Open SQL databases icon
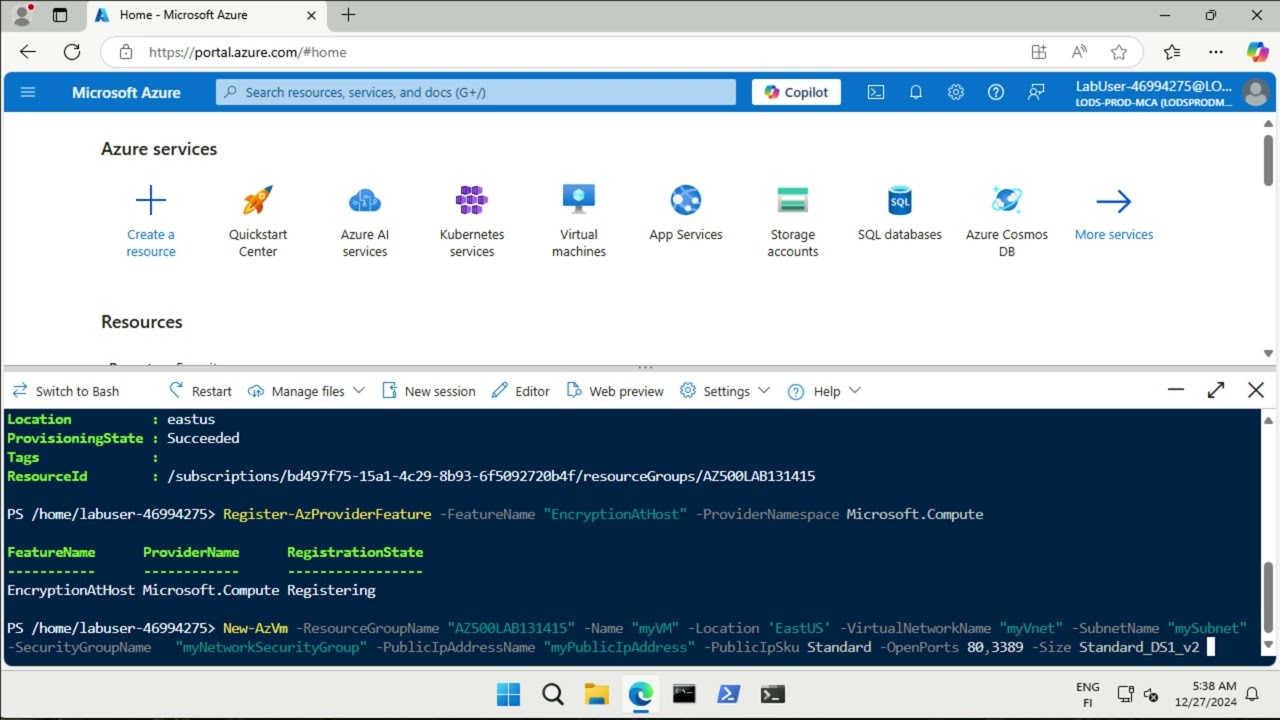The height and width of the screenshot is (720, 1280). coord(900,200)
